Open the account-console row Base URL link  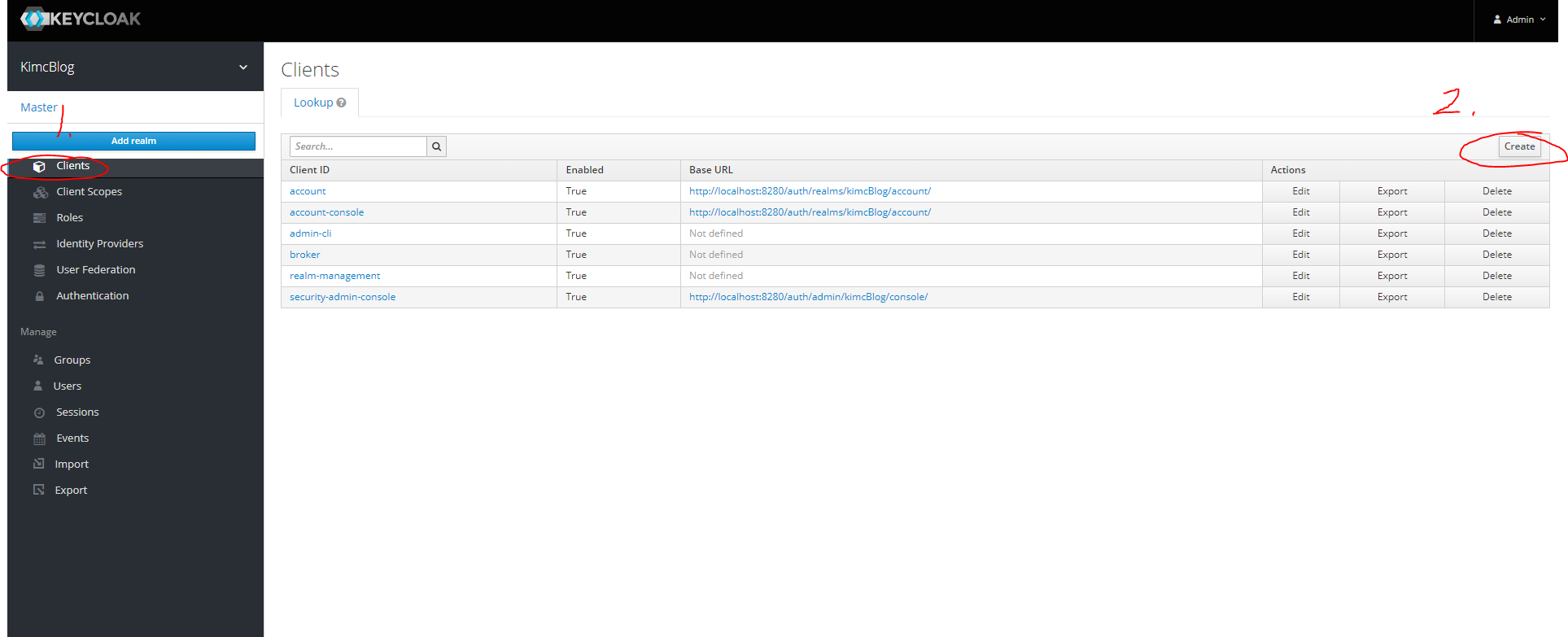pos(810,212)
